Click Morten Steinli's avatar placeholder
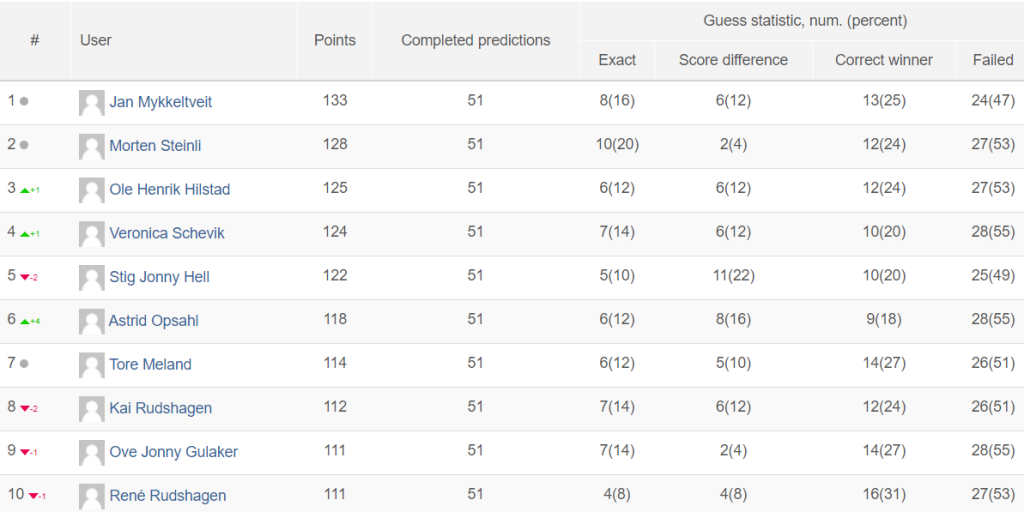 coord(91,146)
